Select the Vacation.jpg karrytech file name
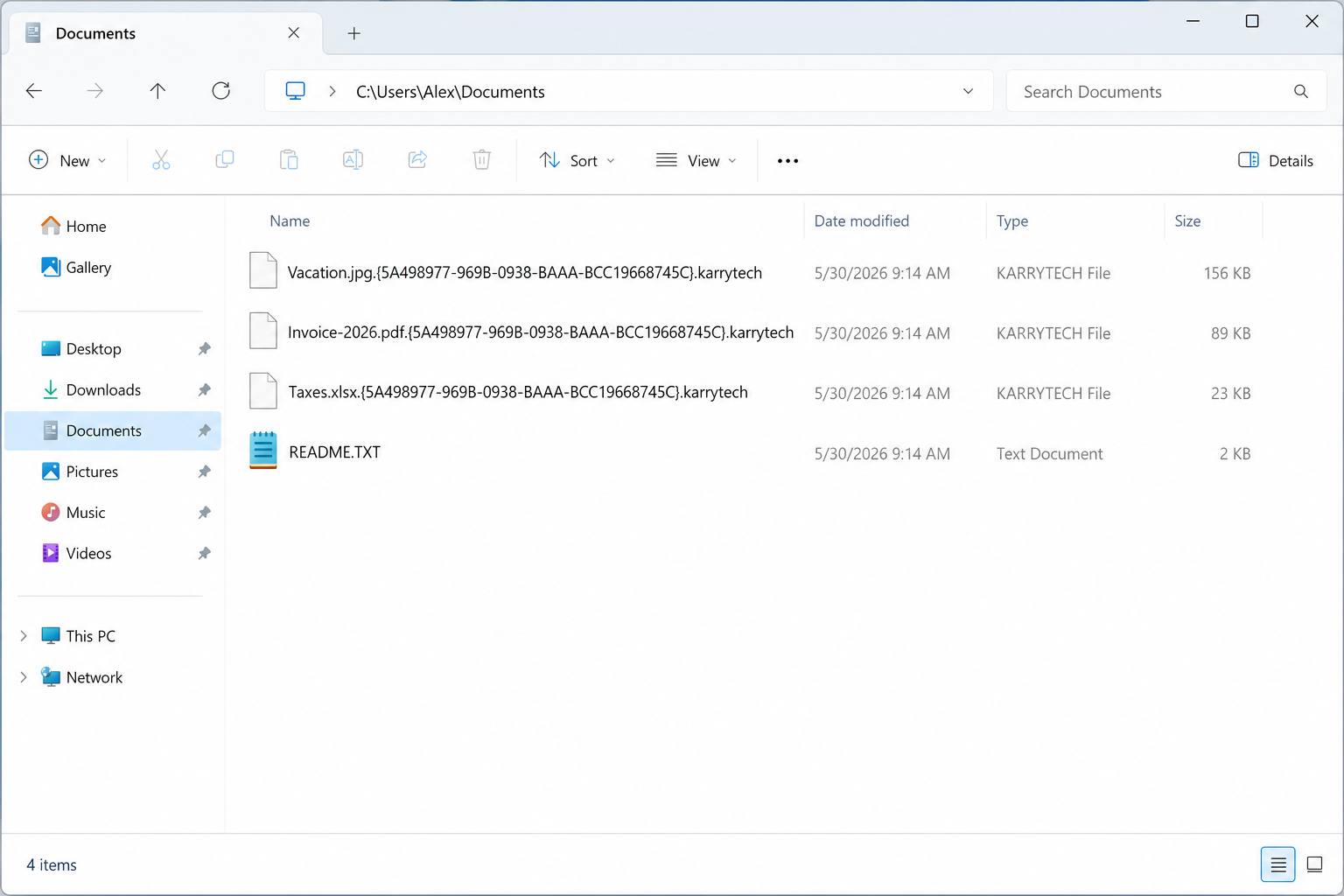 [525, 273]
